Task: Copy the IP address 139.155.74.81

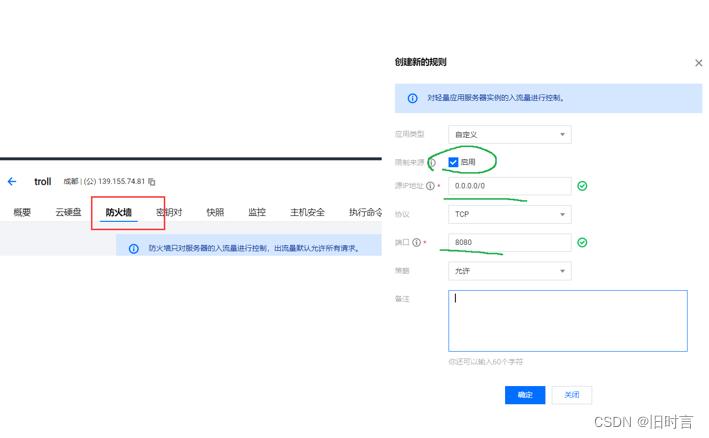Action: pyautogui.click(x=152, y=182)
